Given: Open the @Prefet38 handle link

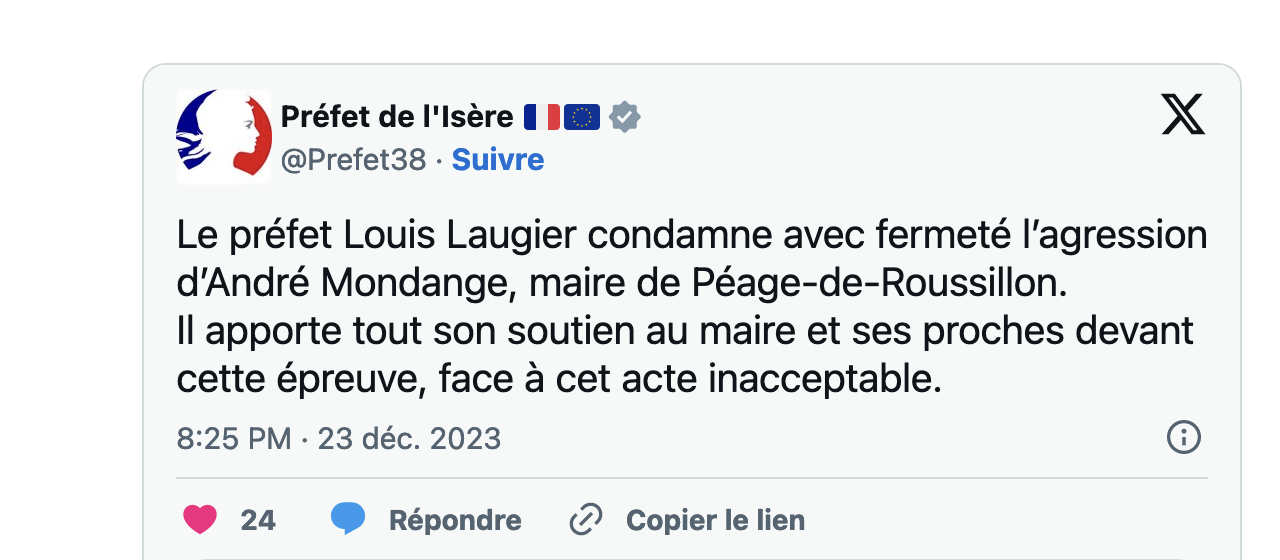Looking at the screenshot, I should click(354, 160).
